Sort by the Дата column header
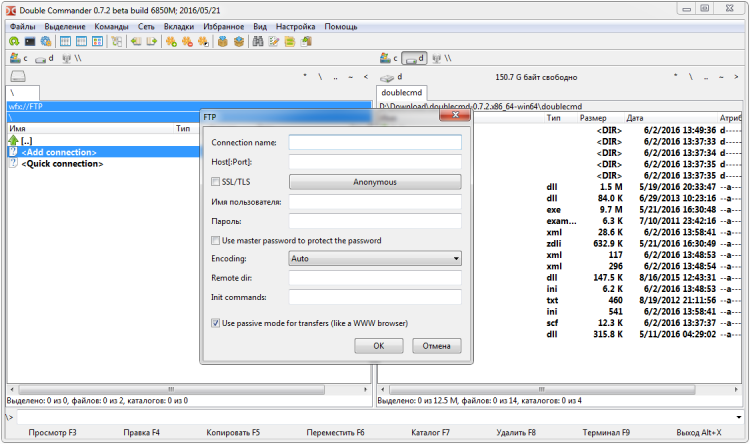 click(635, 118)
